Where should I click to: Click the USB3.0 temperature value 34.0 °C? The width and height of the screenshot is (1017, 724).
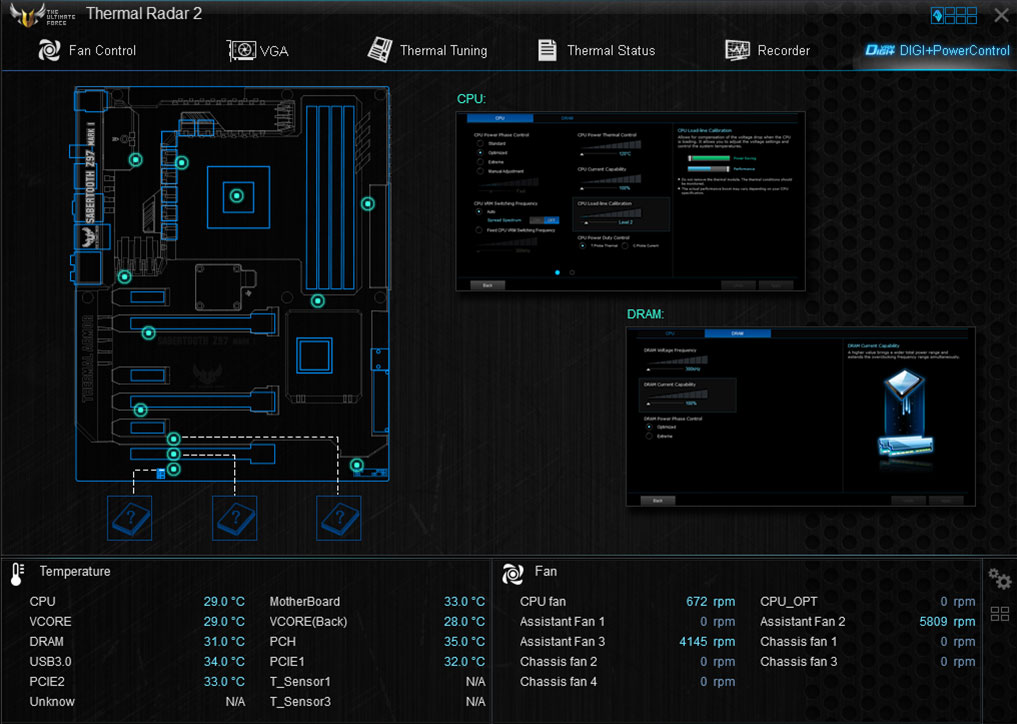tap(224, 662)
